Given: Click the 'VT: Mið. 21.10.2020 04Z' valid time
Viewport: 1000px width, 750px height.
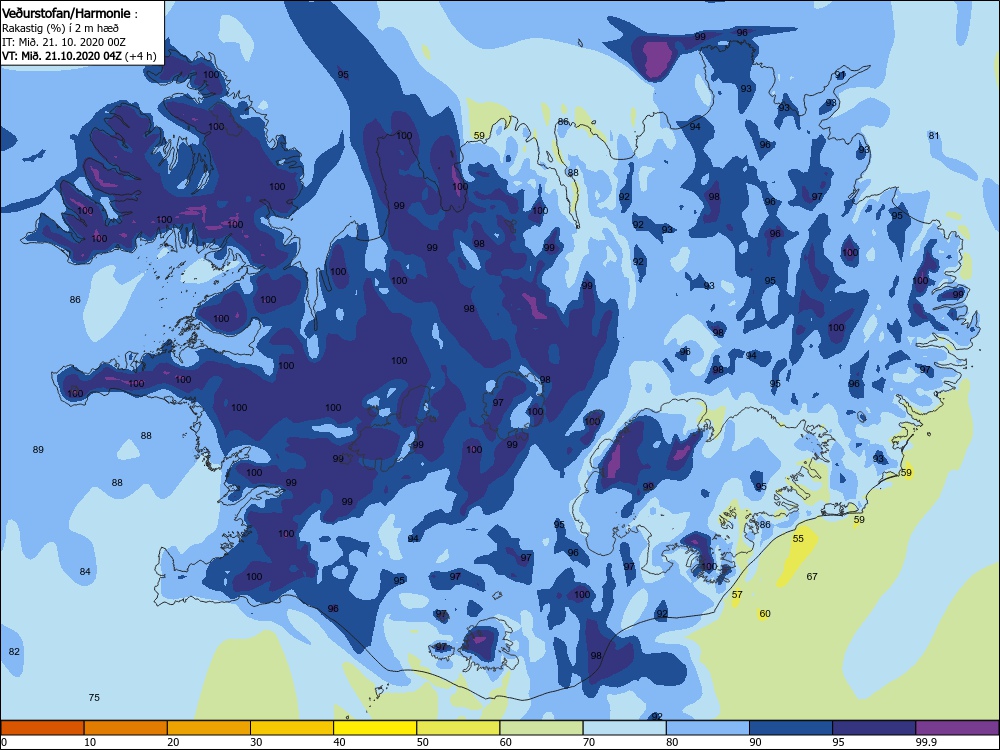Looking at the screenshot, I should click(x=61, y=56).
